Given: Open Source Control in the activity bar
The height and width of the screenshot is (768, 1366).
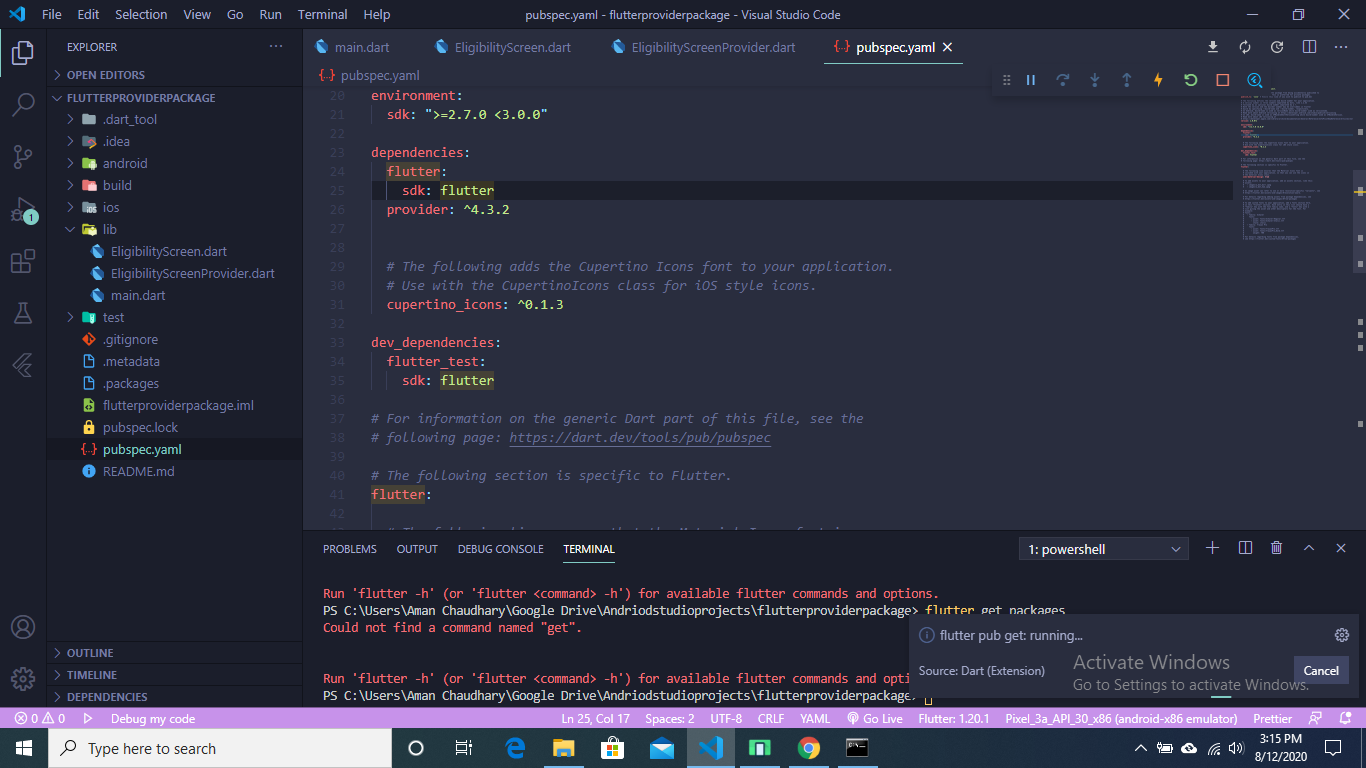Looking at the screenshot, I should tap(22, 156).
